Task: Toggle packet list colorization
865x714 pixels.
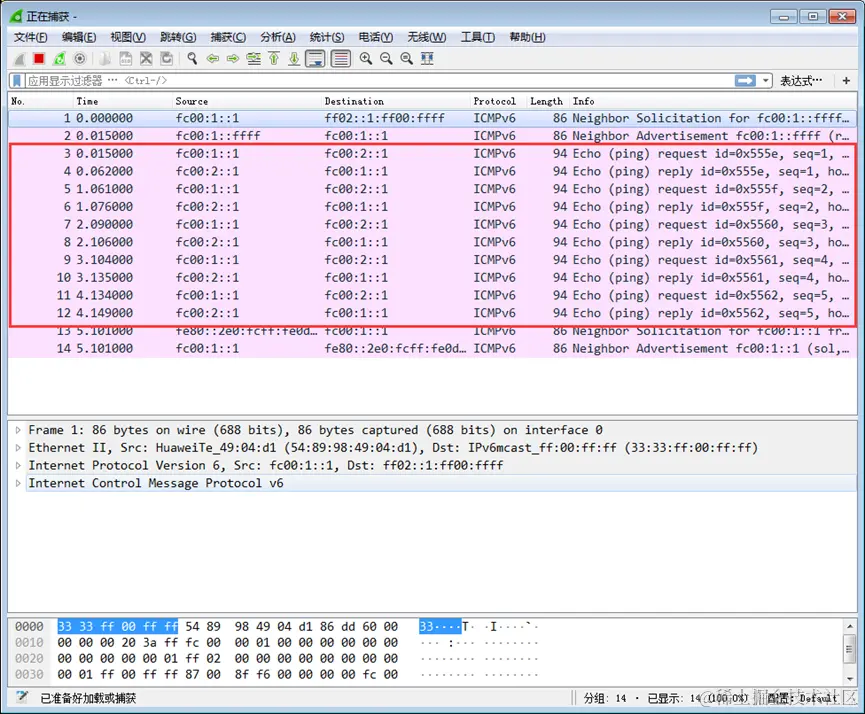Action: pyautogui.click(x=341, y=58)
